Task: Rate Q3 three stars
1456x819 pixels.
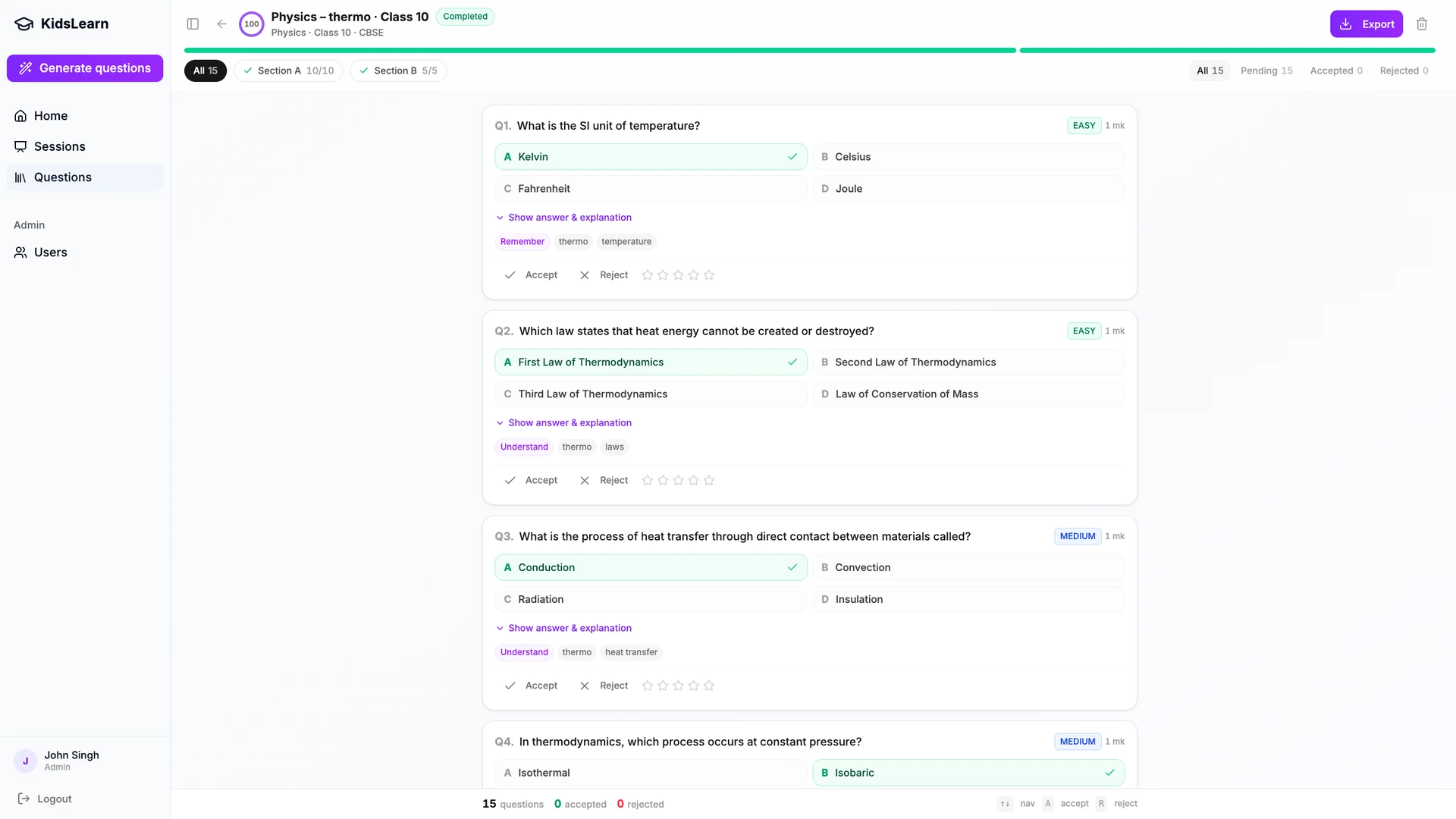Action: coord(678,686)
